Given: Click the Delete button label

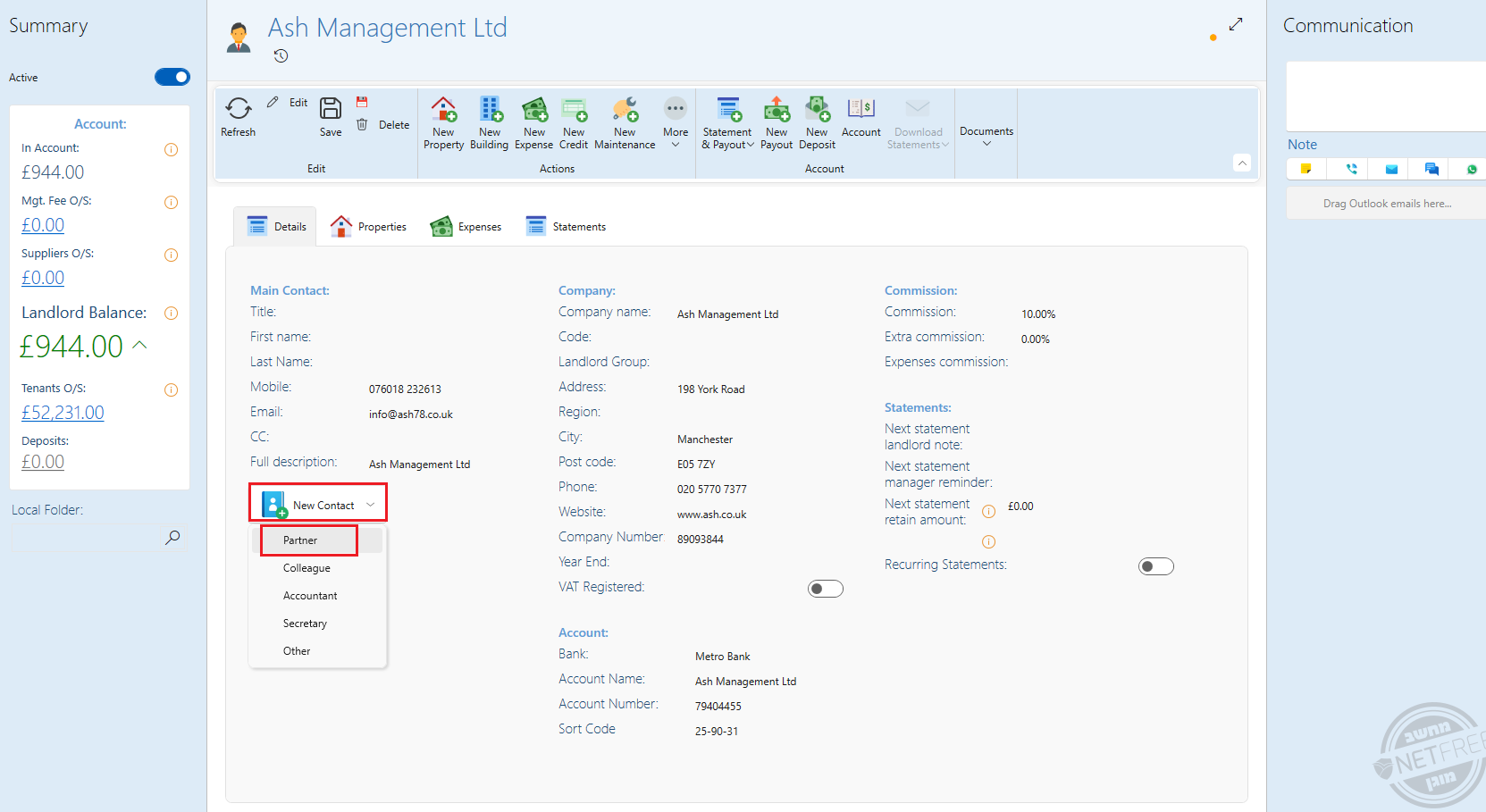Looking at the screenshot, I should [394, 125].
